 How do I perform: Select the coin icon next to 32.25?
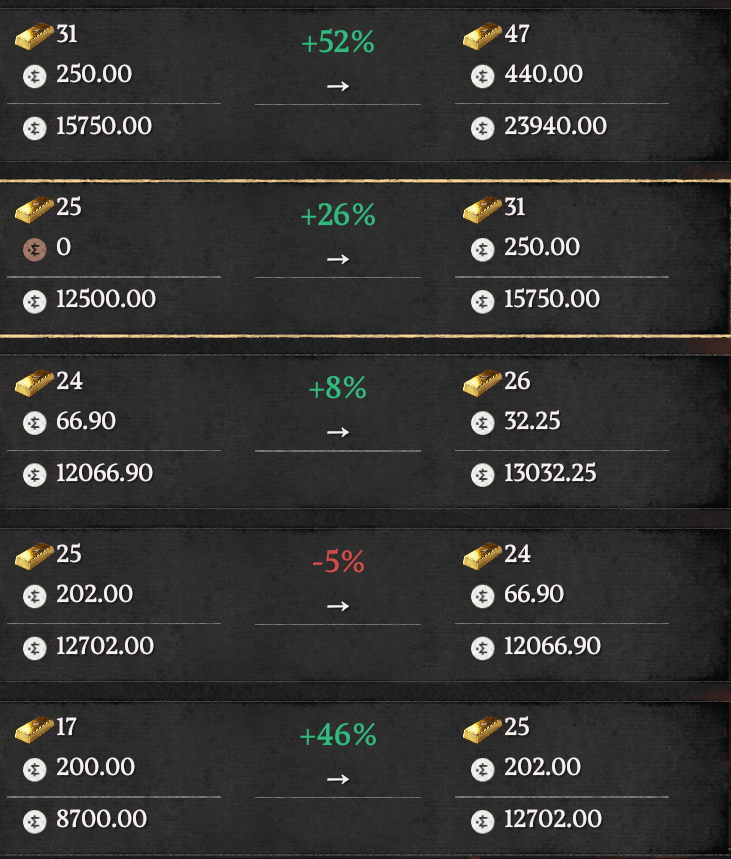(483, 422)
